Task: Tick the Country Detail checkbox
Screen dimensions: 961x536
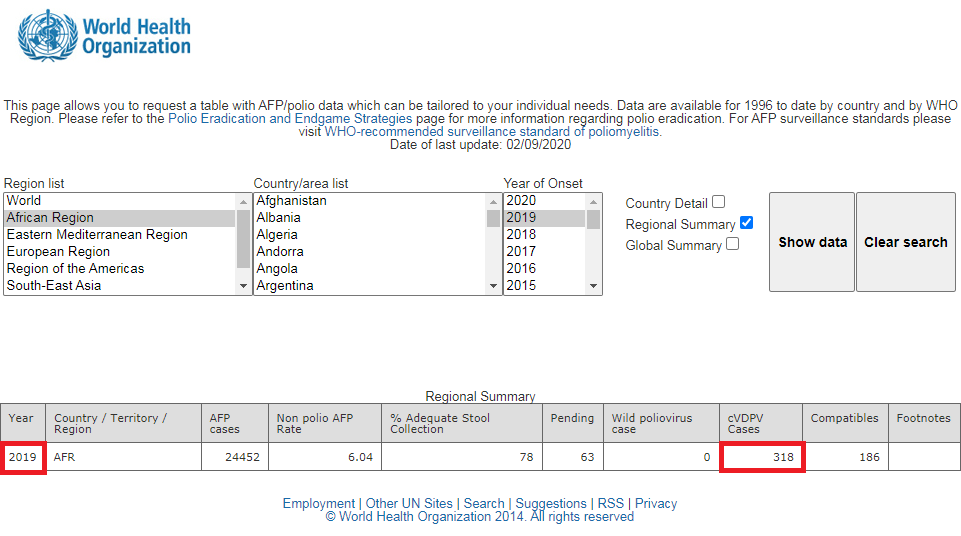Action: (719, 202)
